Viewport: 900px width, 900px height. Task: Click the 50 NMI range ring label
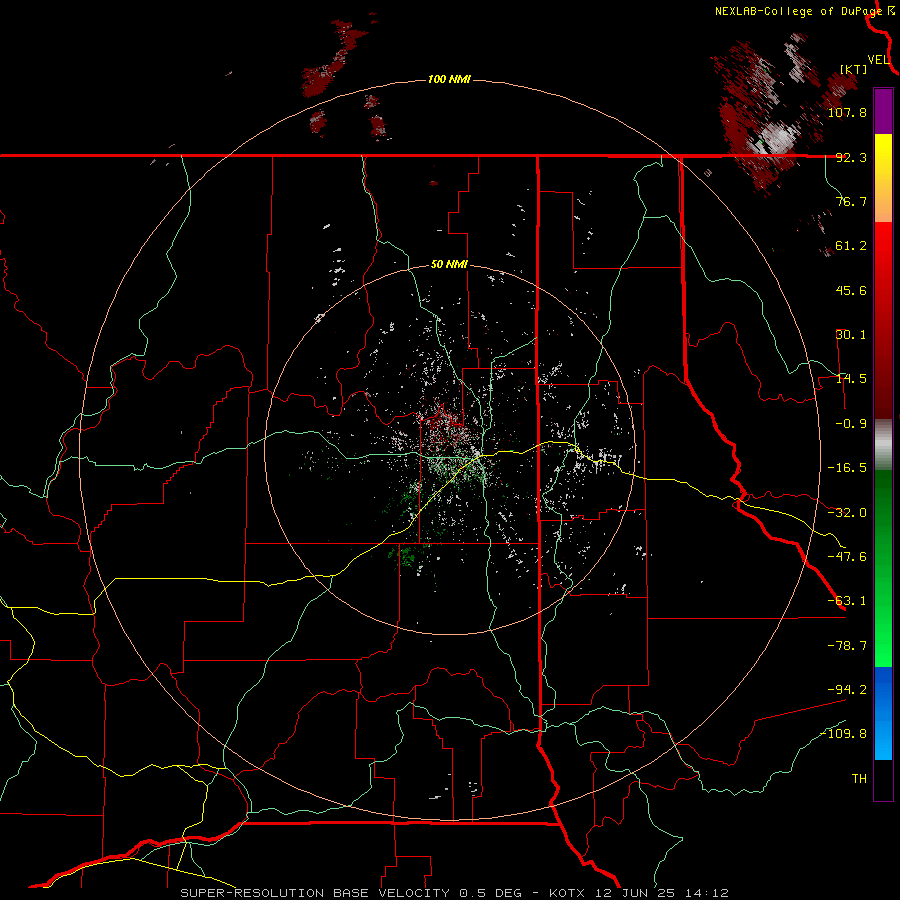[449, 265]
